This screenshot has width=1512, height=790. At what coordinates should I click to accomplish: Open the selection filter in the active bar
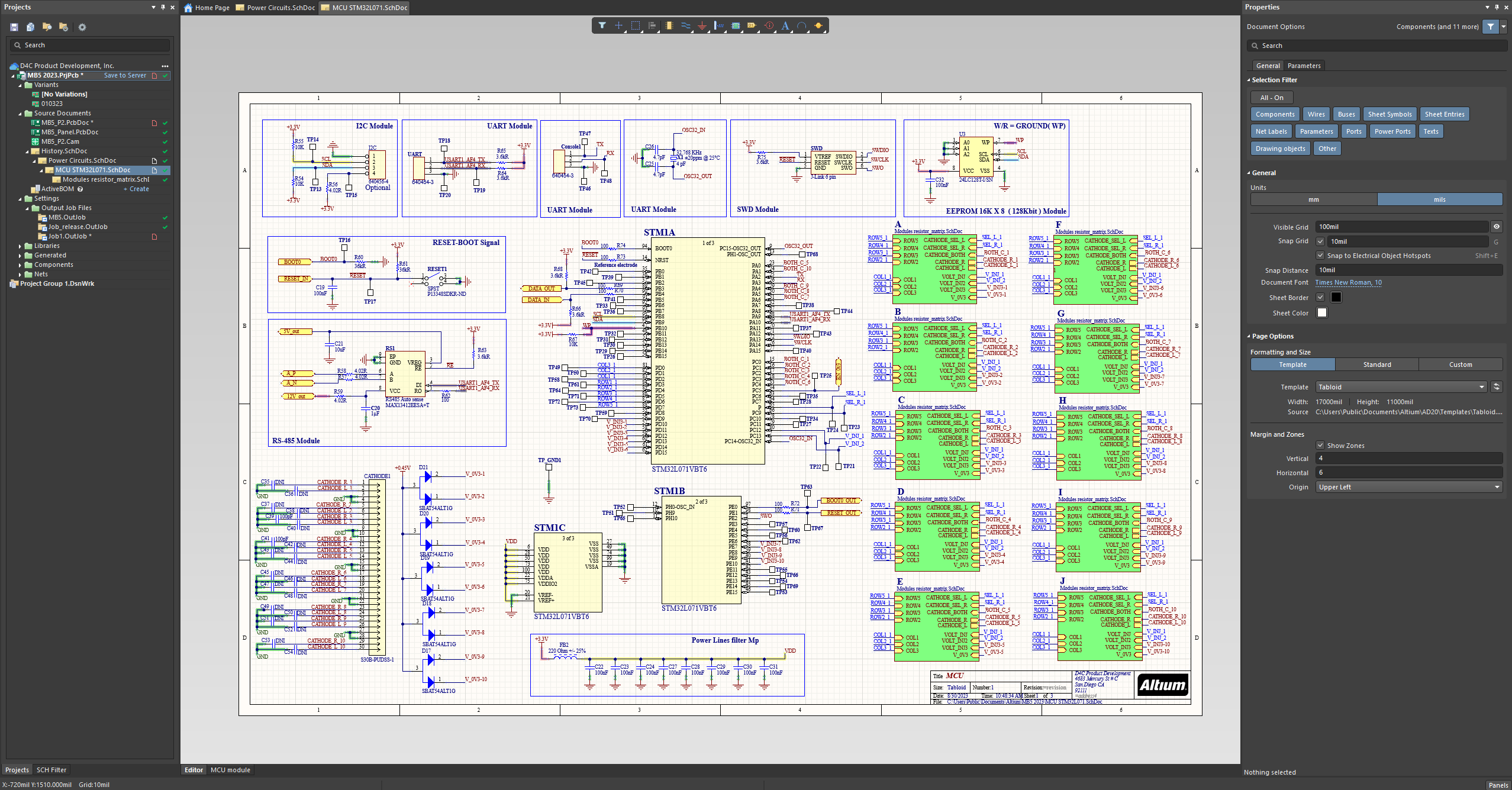(602, 25)
